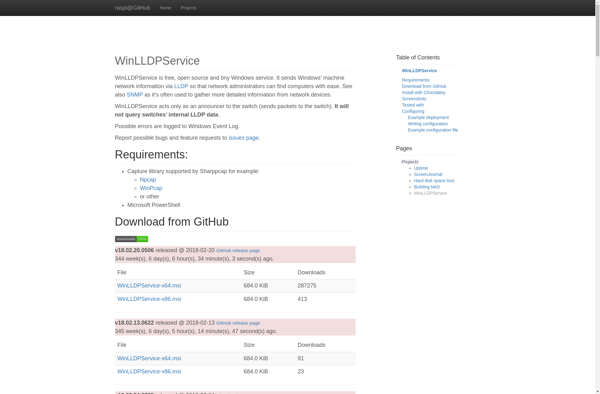Image resolution: width=600 pixels, height=394 pixels.
Task: Click the Download from GitHub heading
Action: click(171, 222)
